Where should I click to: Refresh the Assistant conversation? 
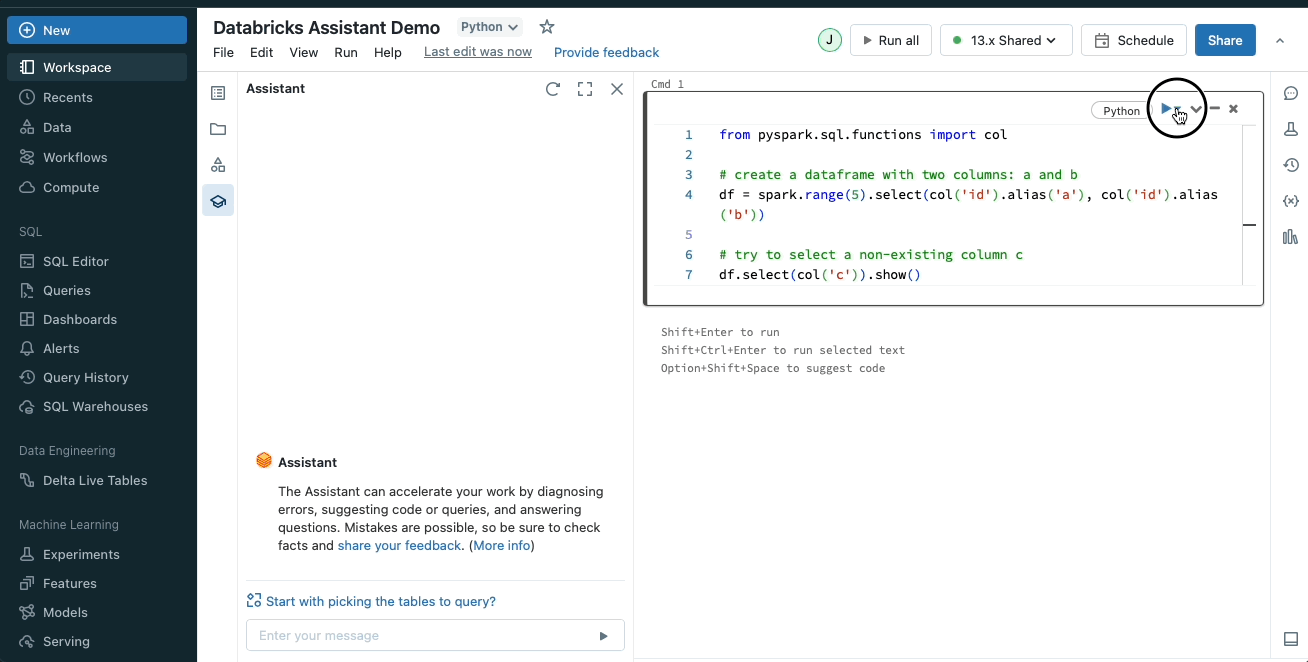553,89
